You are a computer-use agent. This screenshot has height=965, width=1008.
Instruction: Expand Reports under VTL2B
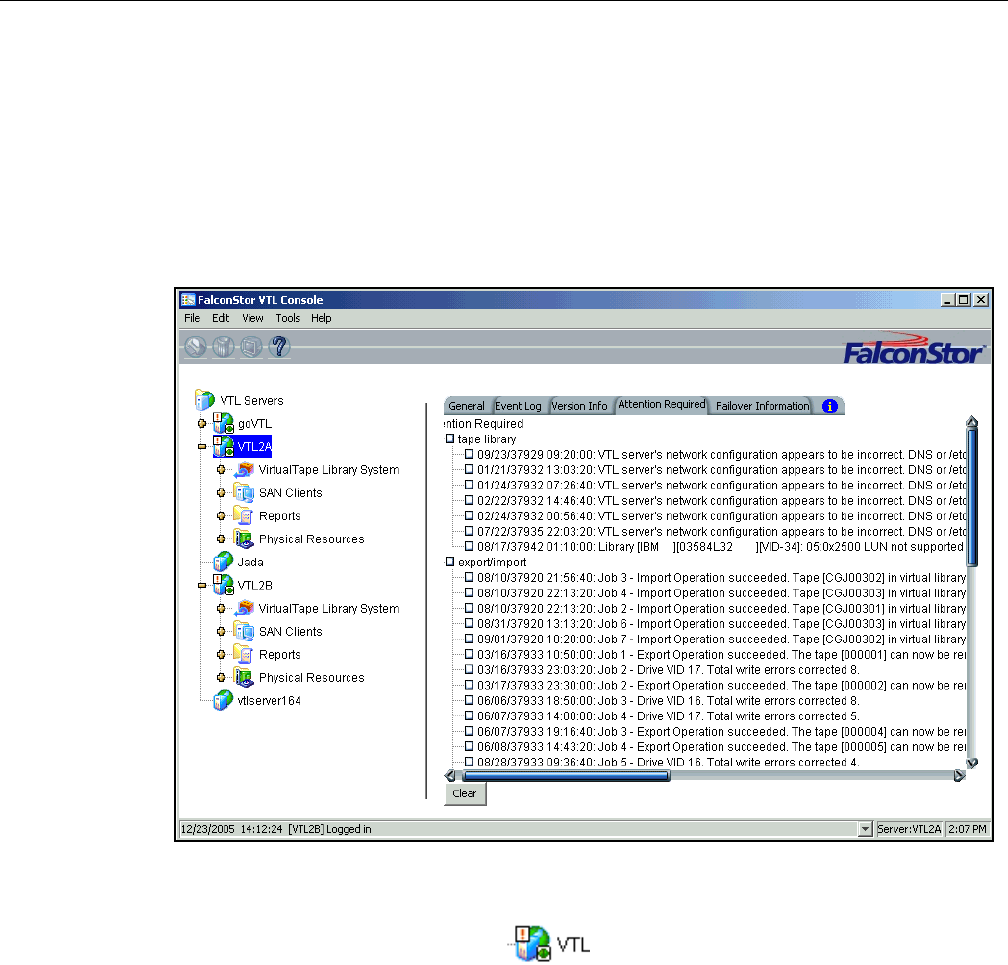click(221, 654)
